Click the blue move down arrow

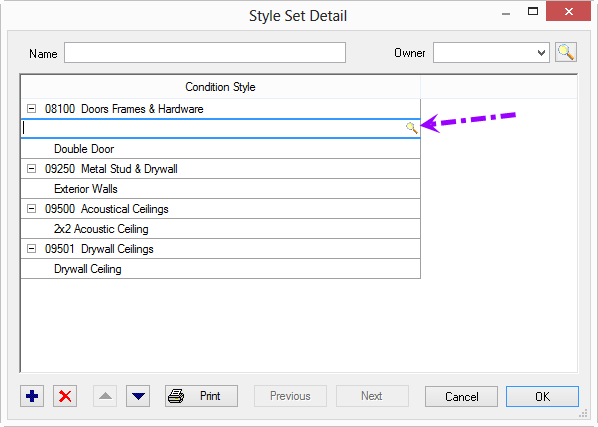[138, 396]
